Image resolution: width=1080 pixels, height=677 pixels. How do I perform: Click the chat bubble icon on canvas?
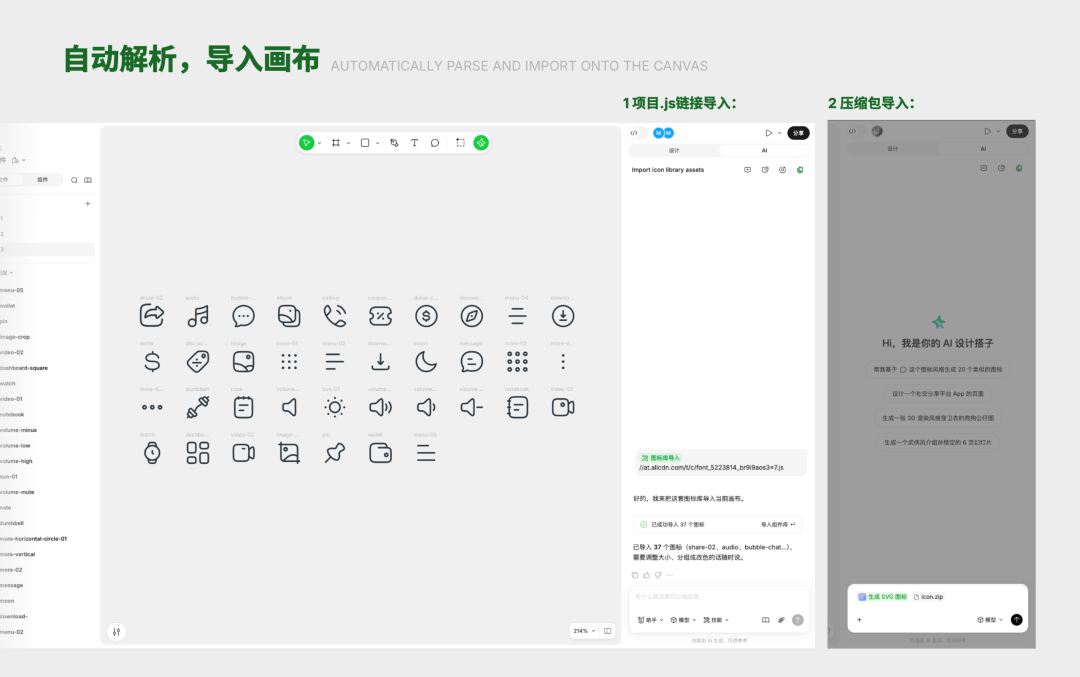point(243,316)
